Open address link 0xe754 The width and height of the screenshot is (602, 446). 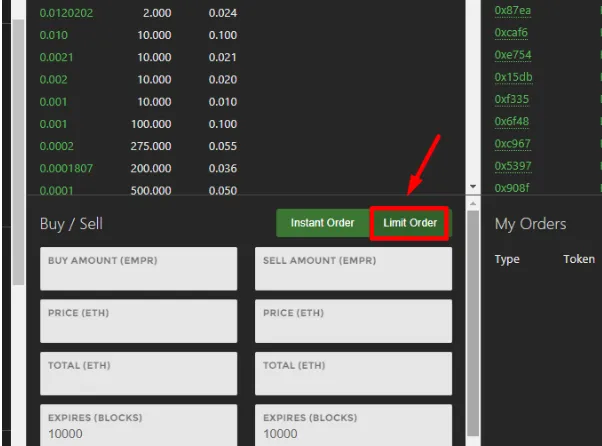513,55
